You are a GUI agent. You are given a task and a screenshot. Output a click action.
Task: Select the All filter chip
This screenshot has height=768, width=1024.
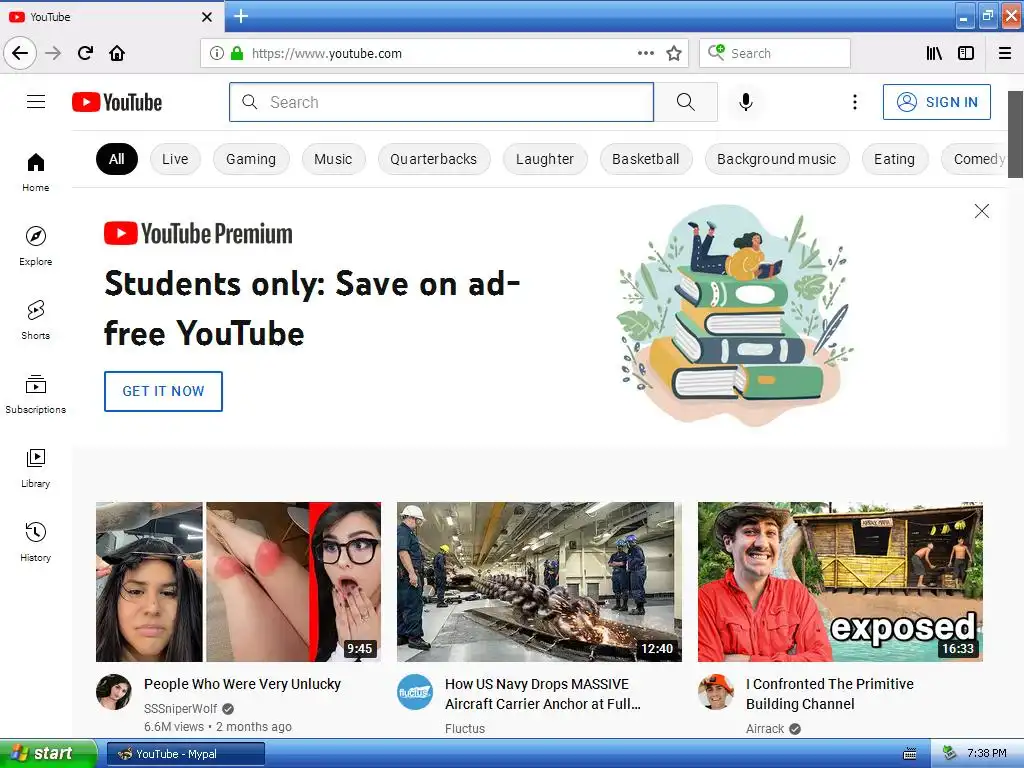pyautogui.click(x=117, y=159)
